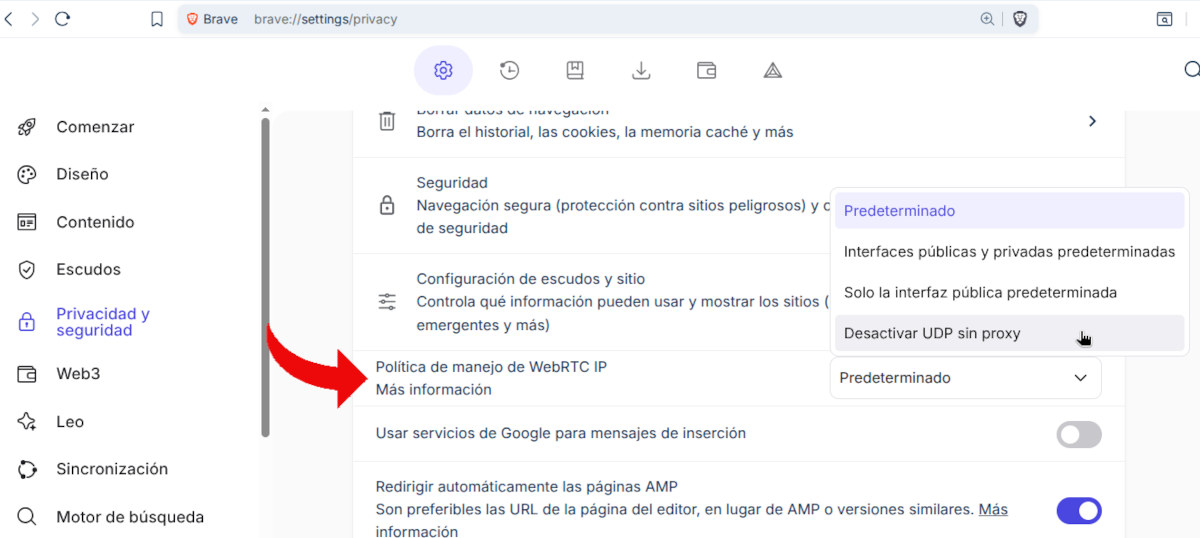Open the WebRTC IP policy dropdown
1200x538 pixels.
pos(965,378)
